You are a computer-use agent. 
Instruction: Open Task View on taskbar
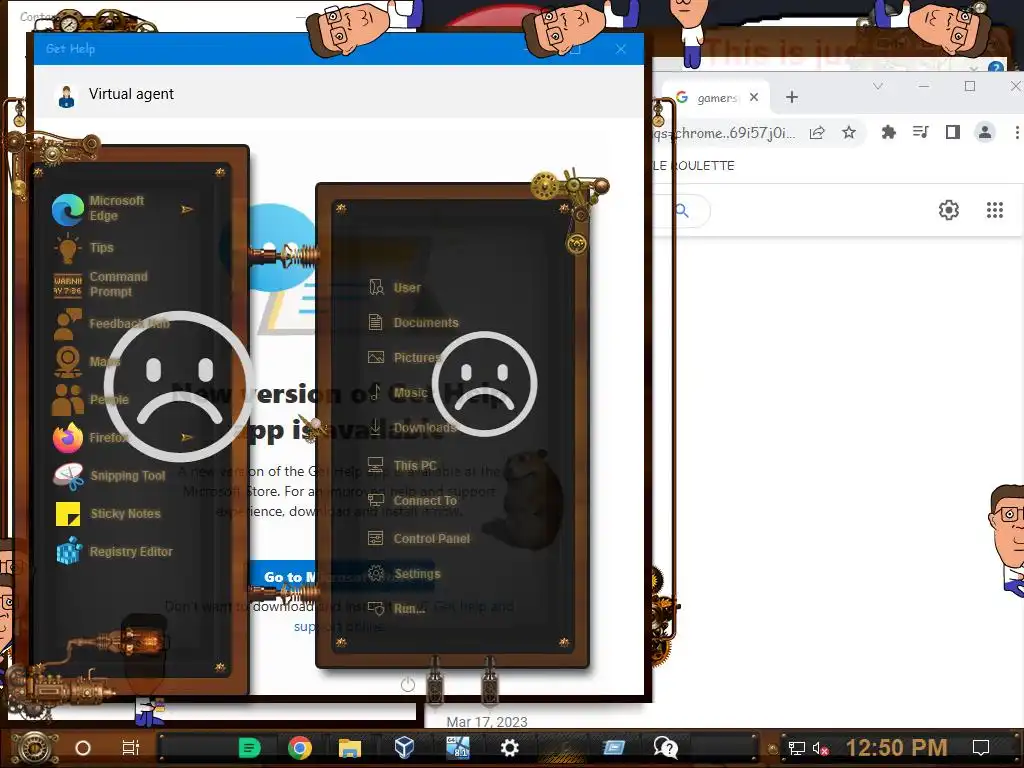coord(131,748)
